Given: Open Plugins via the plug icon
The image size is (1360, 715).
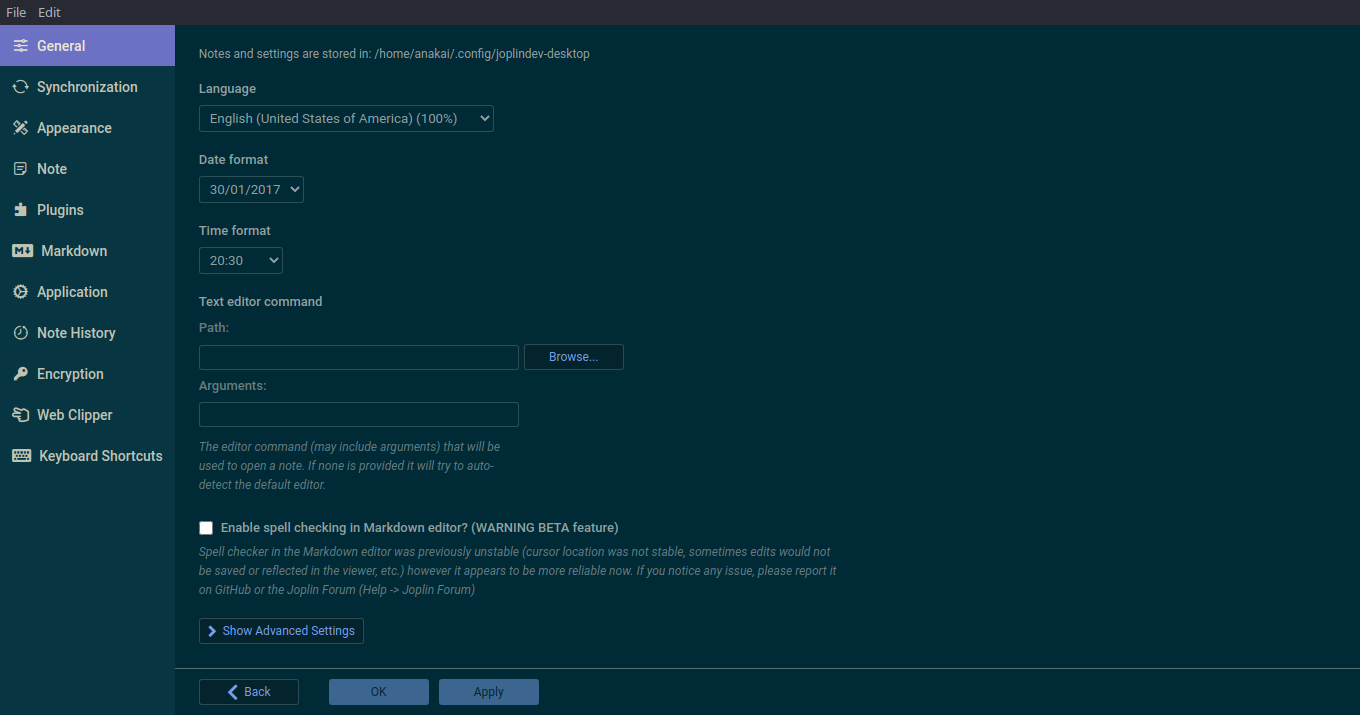Looking at the screenshot, I should pos(21,209).
